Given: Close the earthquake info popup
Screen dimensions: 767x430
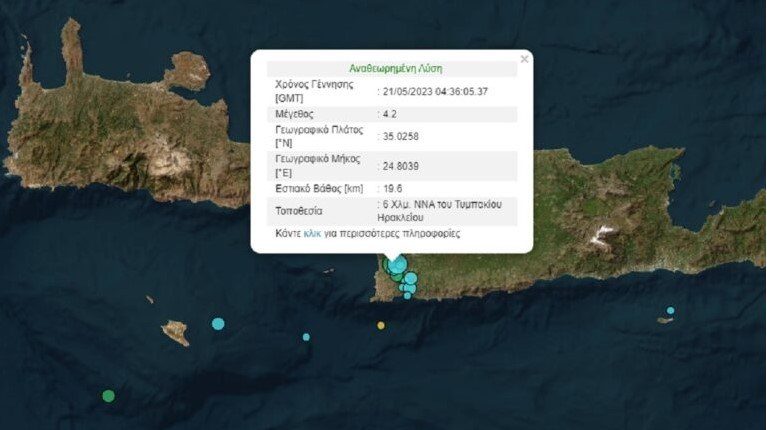Looking at the screenshot, I should 524,59.
